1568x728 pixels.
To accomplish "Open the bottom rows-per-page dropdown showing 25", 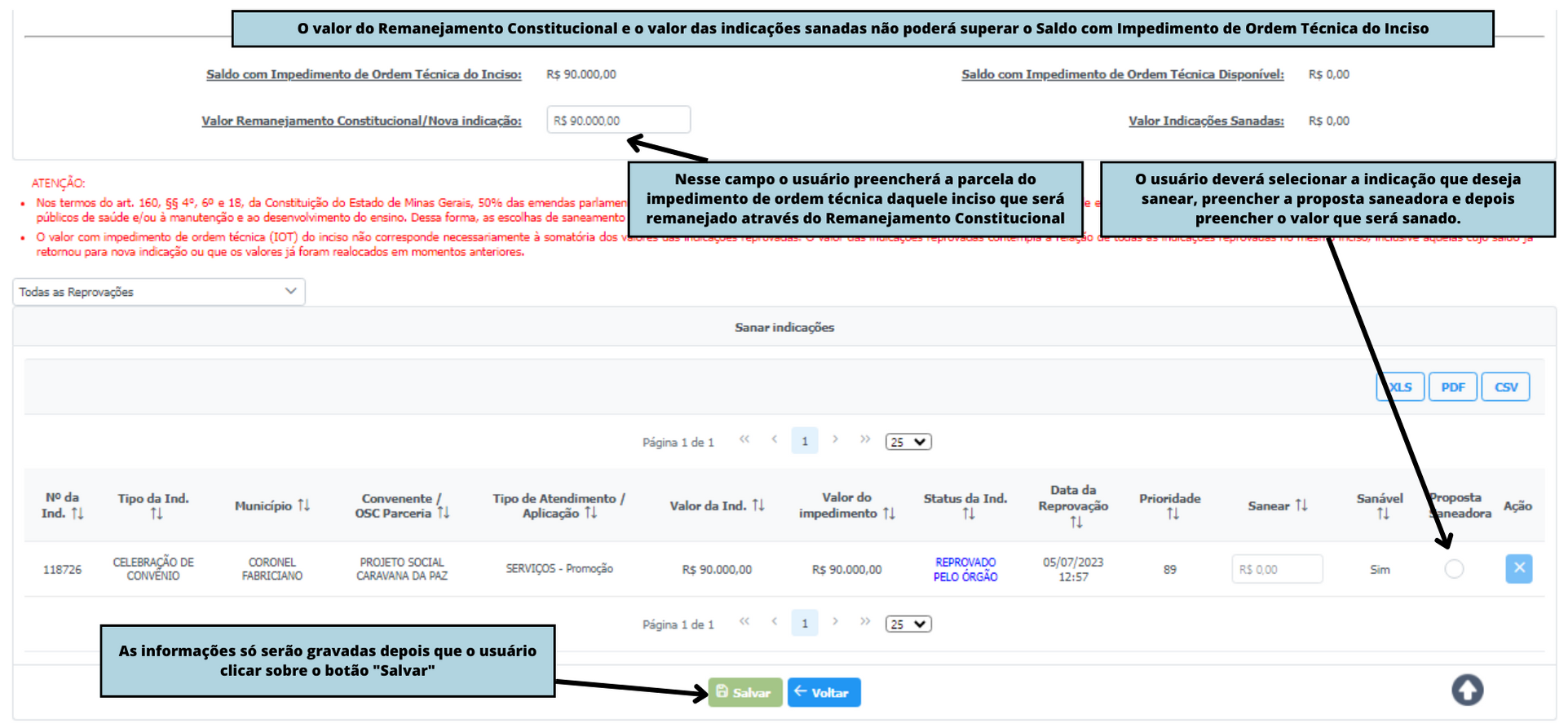I will tap(908, 624).
